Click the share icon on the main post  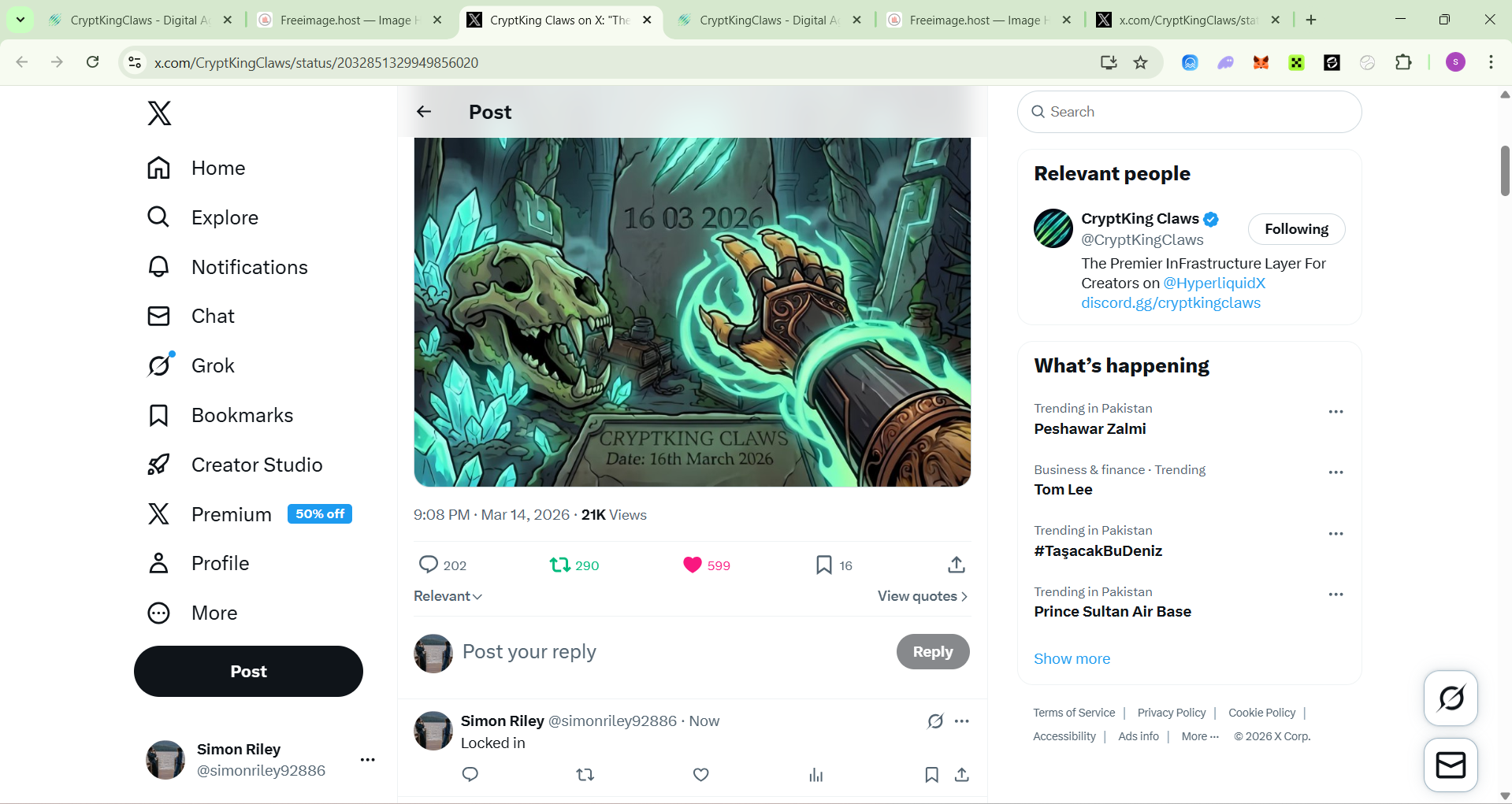[957, 565]
